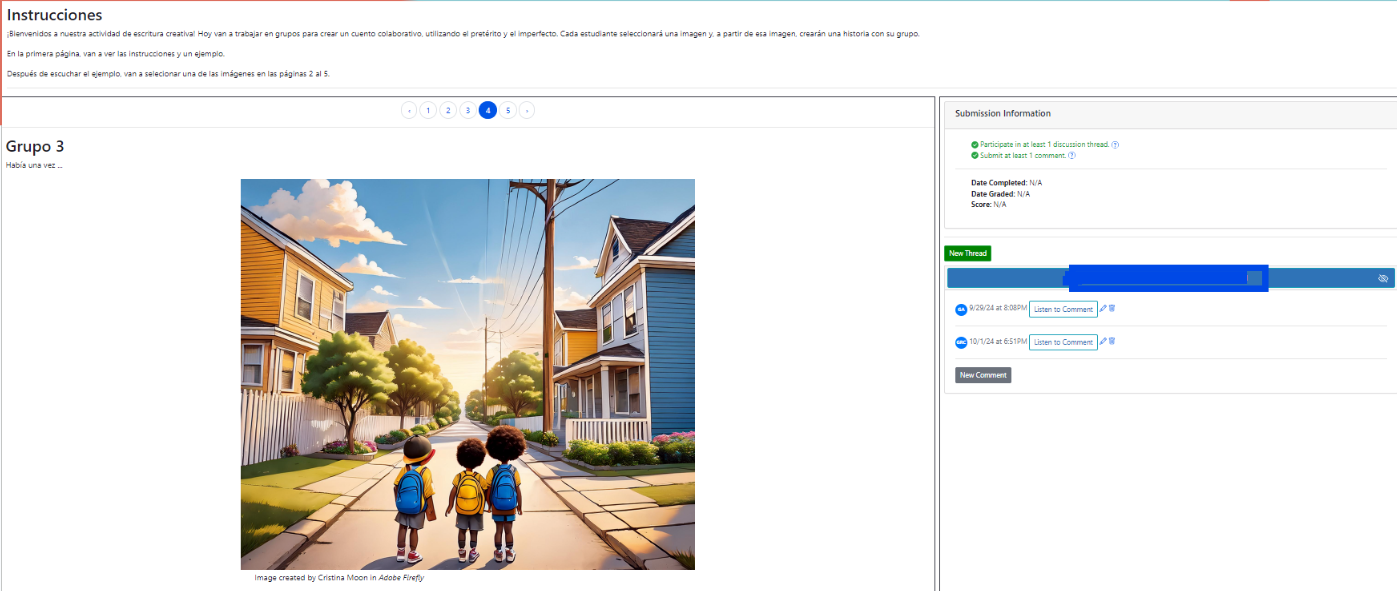Click avatar icon beside the 10/1/24 comment
This screenshot has height=591, width=1397.
pyautogui.click(x=961, y=343)
